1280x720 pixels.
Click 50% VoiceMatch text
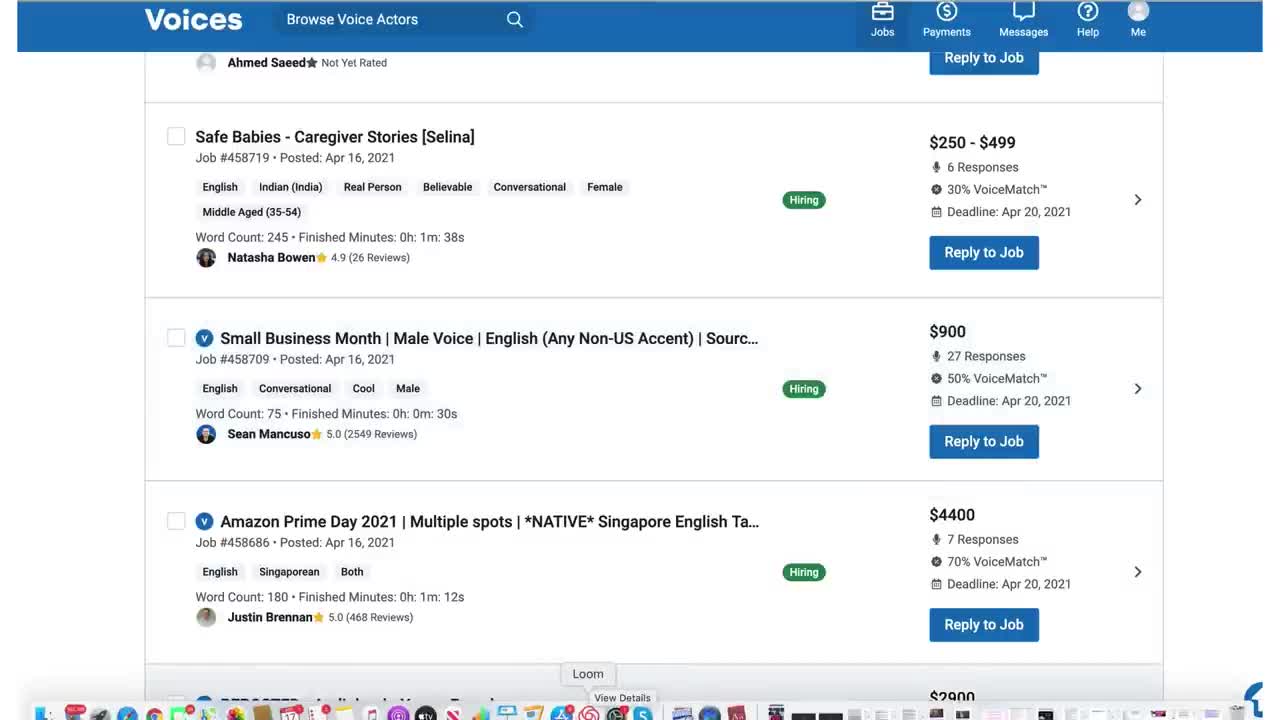[x=997, y=378]
